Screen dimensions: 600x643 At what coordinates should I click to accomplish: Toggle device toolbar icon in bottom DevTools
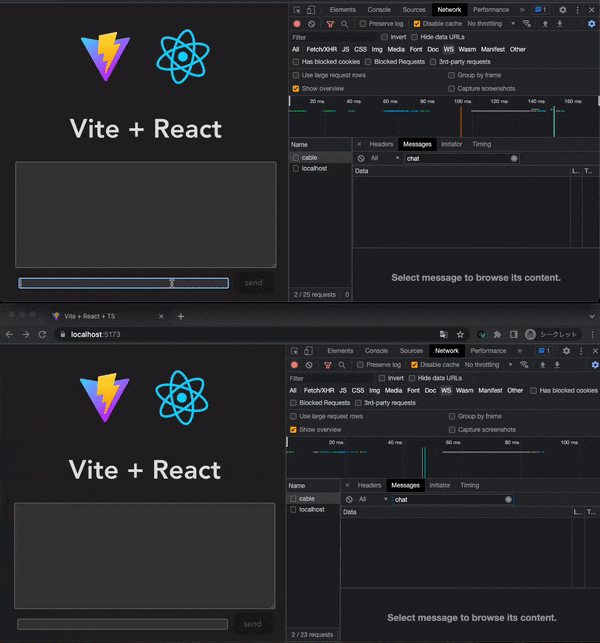coord(308,351)
